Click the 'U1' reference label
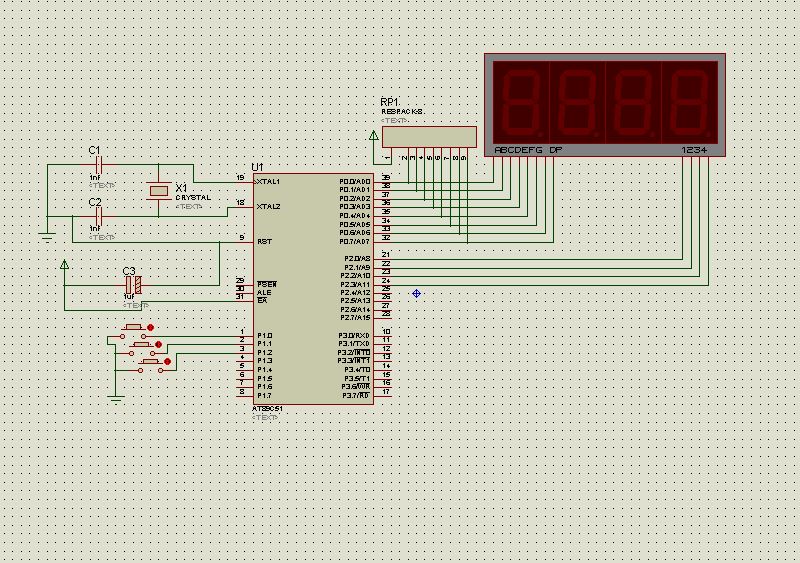The width and height of the screenshot is (800, 563). 257,167
